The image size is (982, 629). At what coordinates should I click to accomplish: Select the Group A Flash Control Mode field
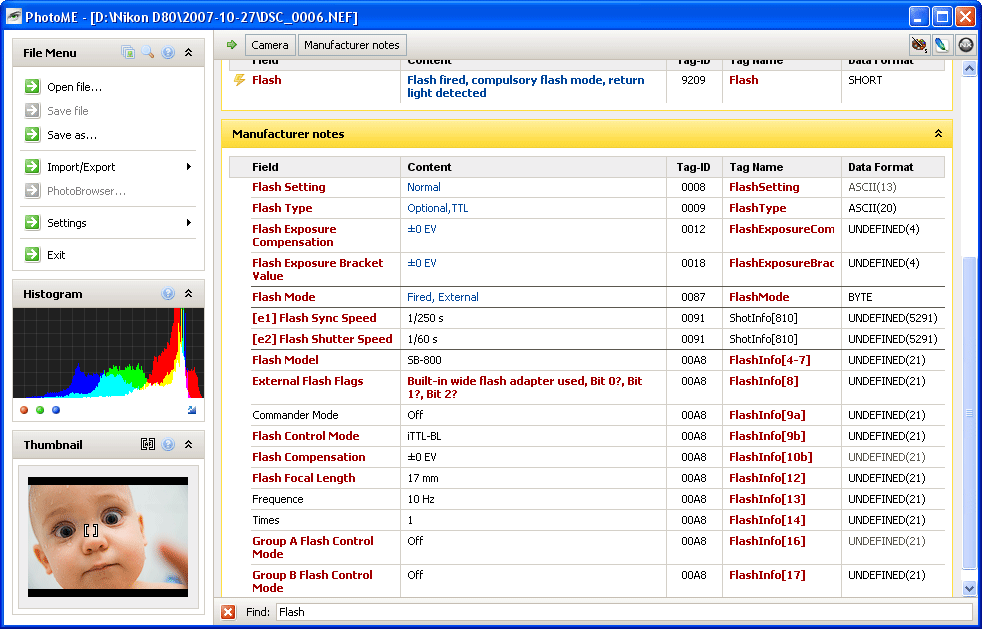coord(313,548)
